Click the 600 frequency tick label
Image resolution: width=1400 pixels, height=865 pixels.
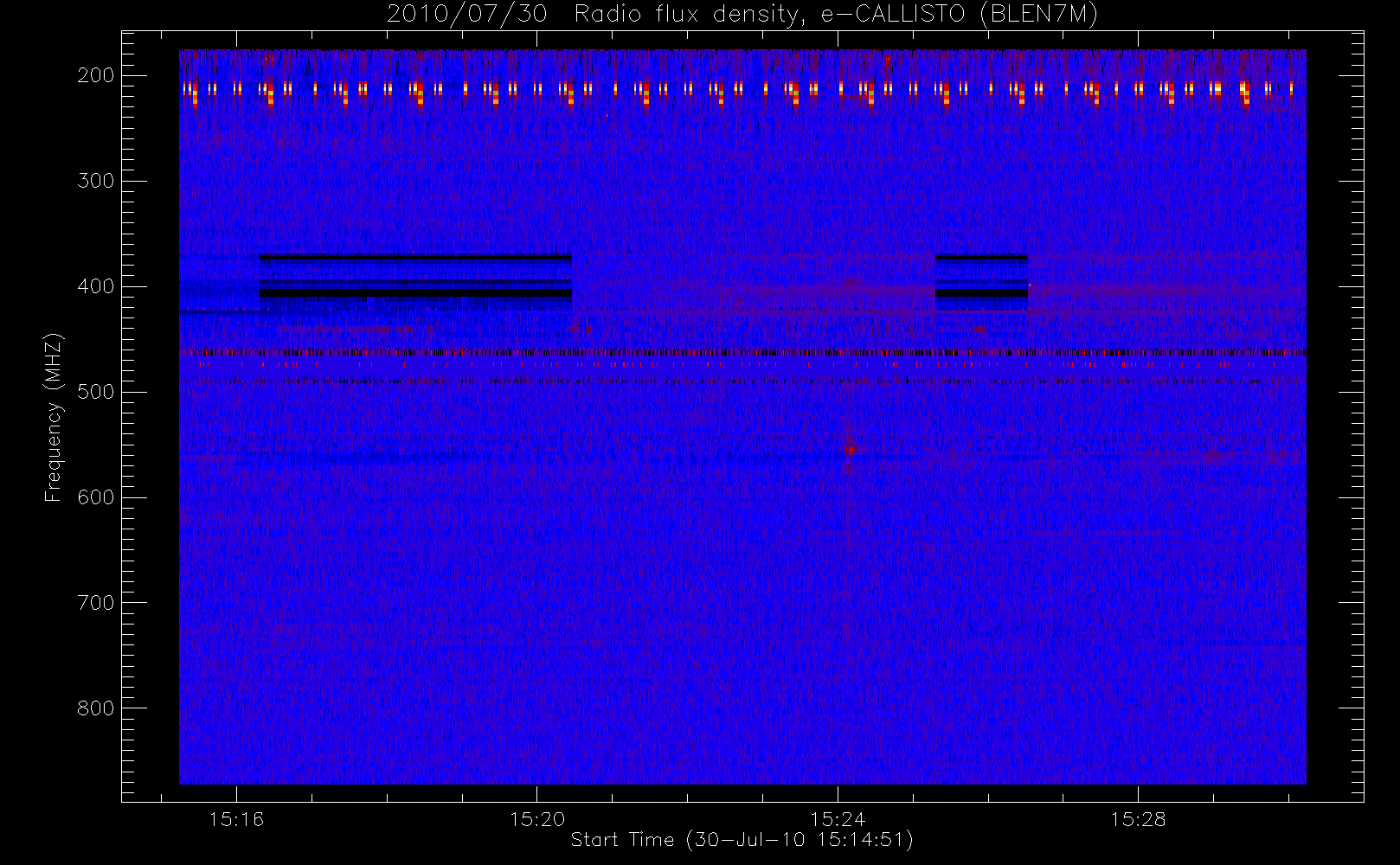[96, 497]
